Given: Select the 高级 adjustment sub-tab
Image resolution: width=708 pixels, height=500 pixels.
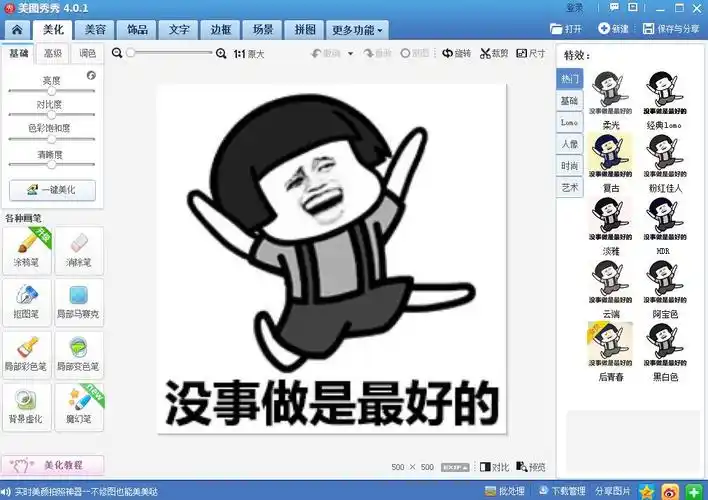Looking at the screenshot, I should (53, 53).
